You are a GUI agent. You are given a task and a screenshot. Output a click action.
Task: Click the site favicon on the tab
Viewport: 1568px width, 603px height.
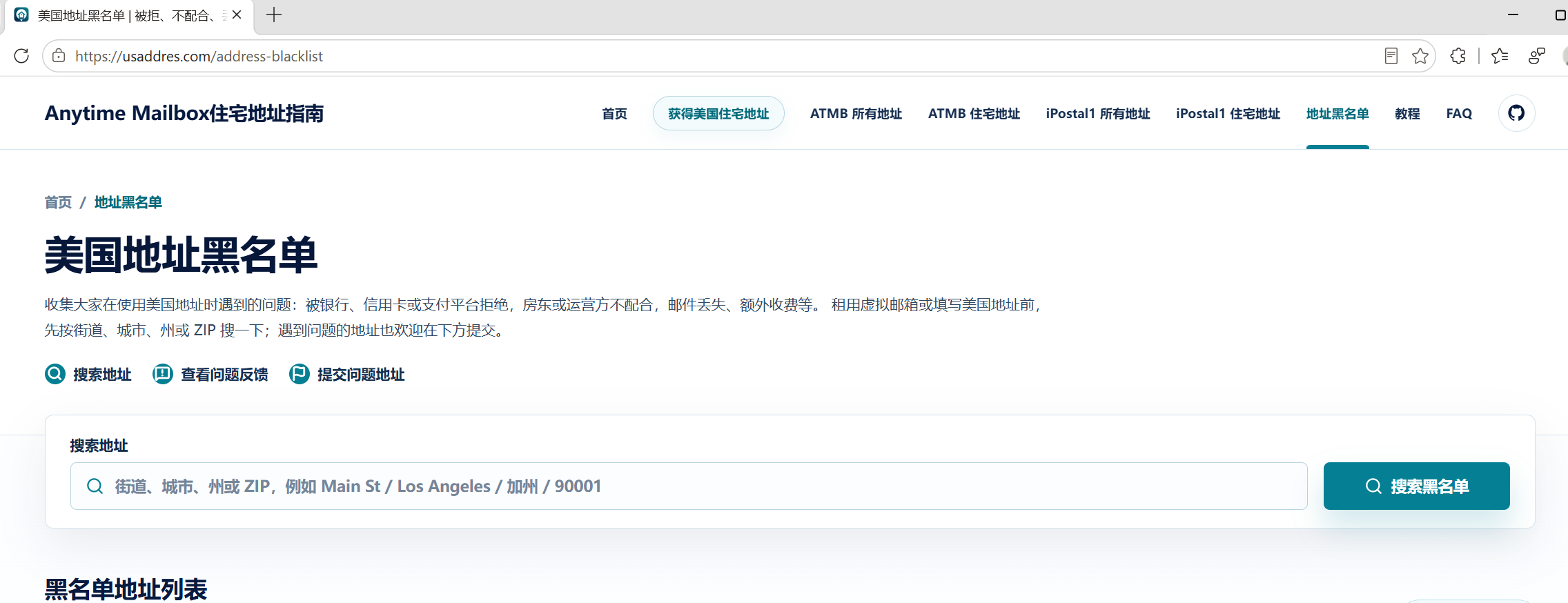click(21, 14)
